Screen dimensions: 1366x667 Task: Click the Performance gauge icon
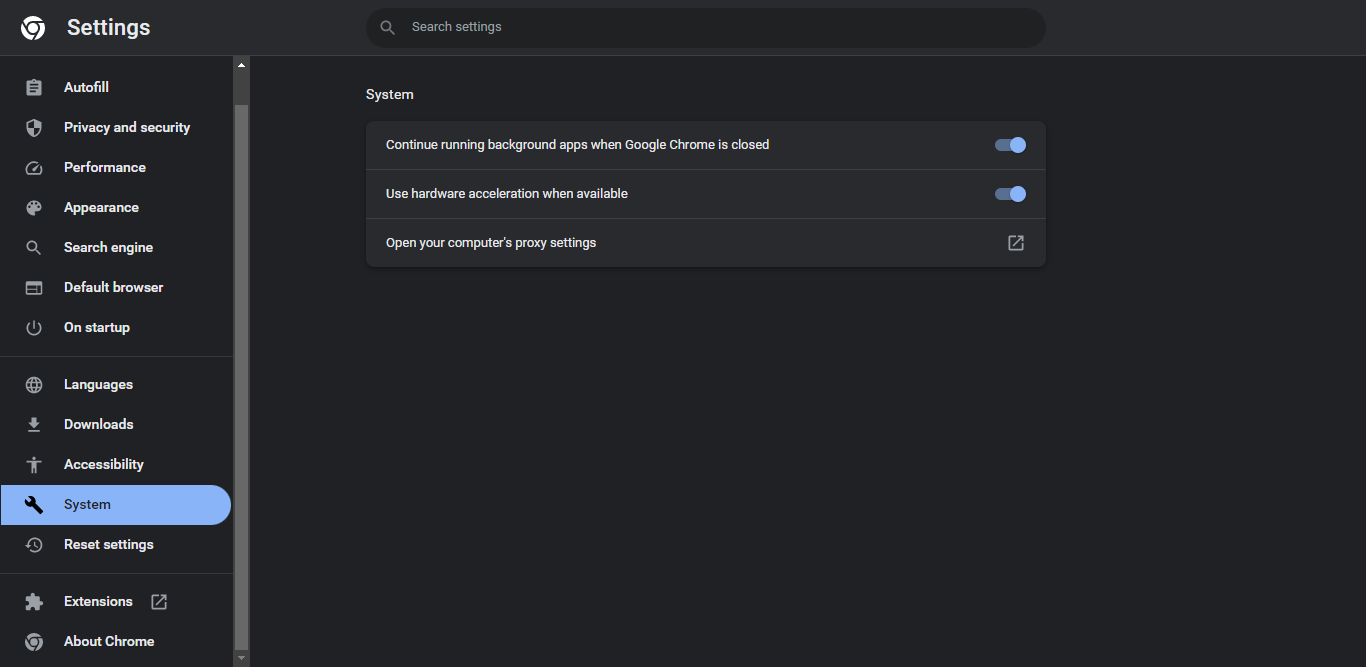(x=34, y=168)
